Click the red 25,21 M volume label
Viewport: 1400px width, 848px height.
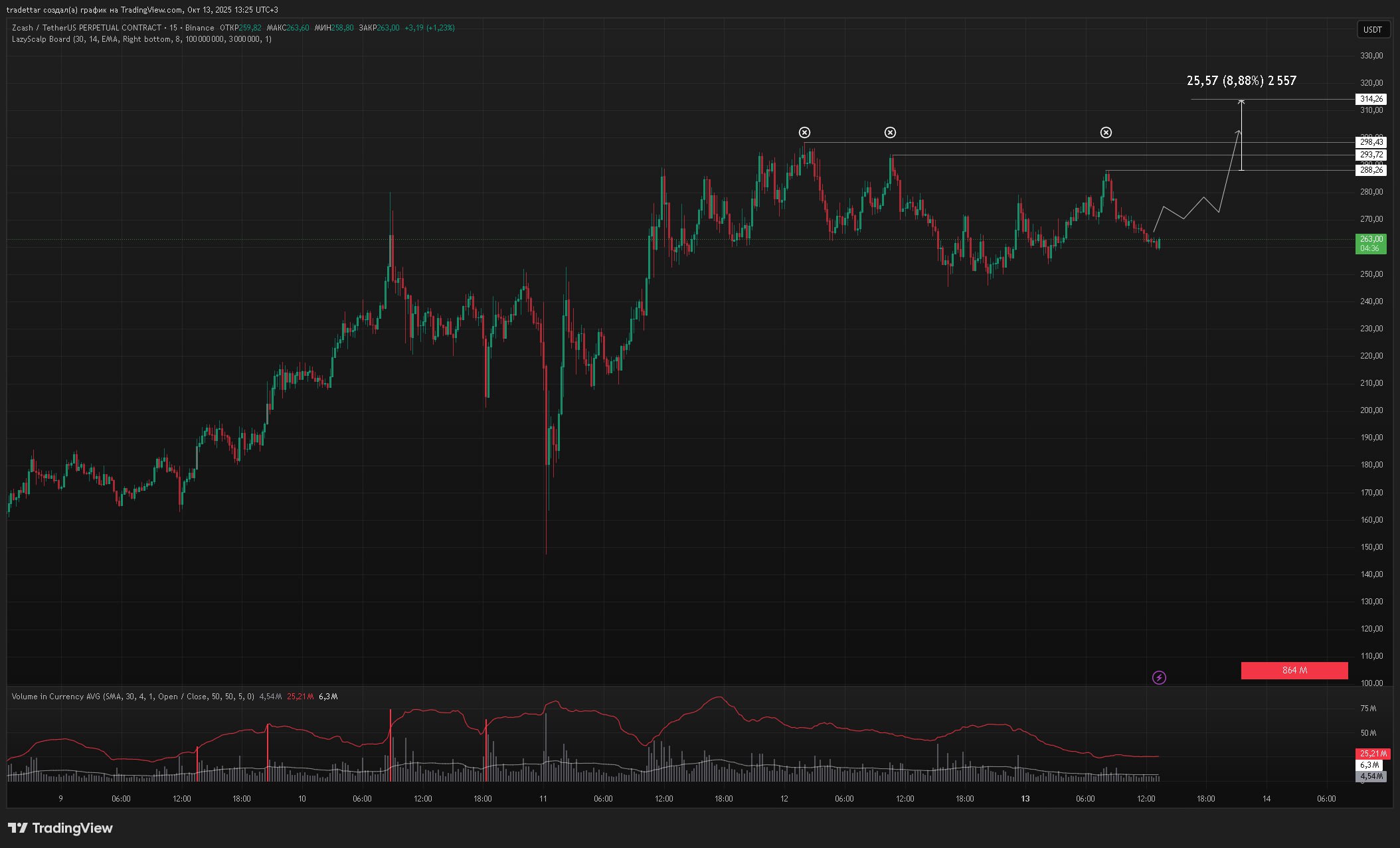pos(1372,754)
